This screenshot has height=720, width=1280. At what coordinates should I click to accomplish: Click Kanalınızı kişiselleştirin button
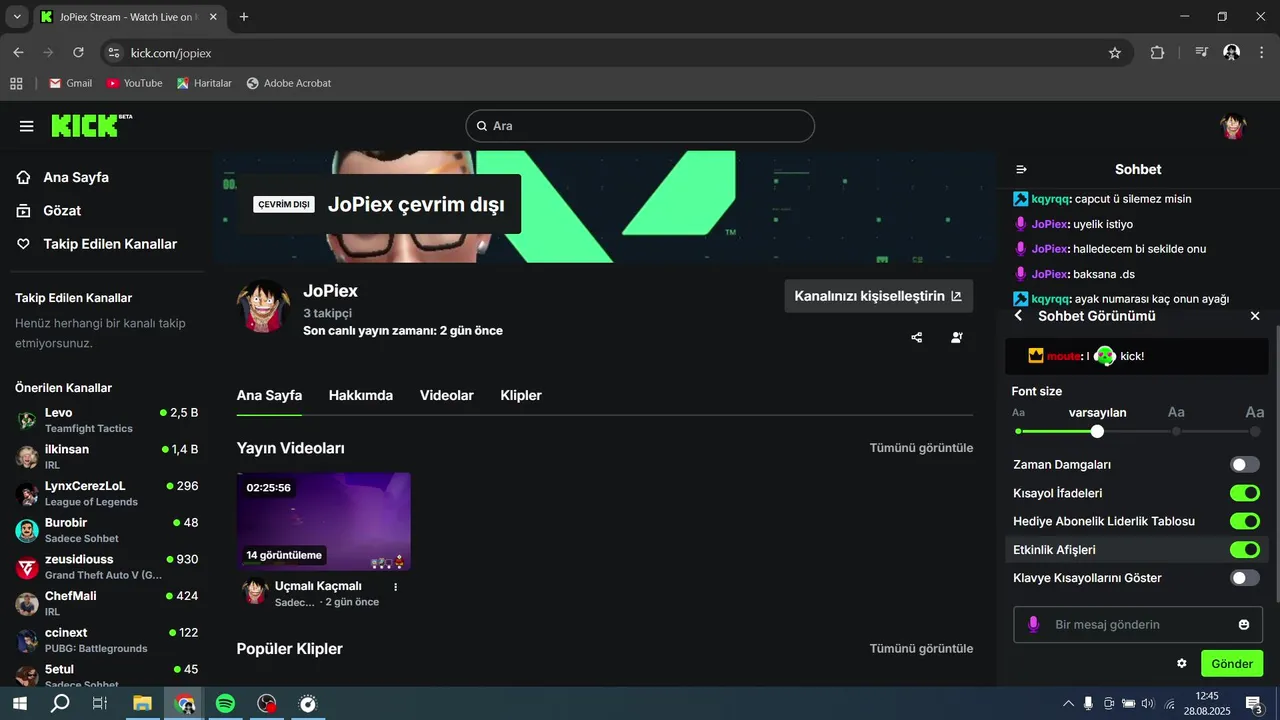tap(878, 296)
